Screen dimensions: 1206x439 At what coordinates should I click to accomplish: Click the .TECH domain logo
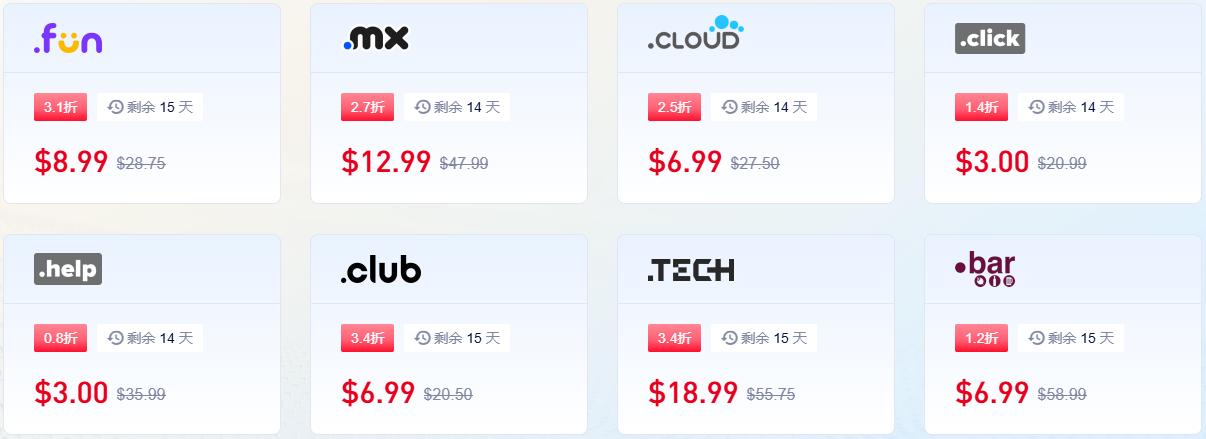pos(691,269)
